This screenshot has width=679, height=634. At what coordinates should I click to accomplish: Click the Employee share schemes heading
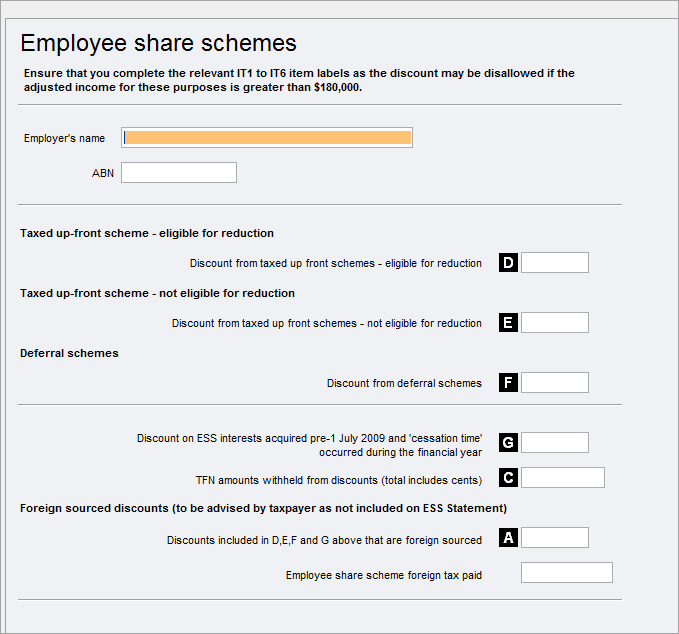tap(159, 43)
